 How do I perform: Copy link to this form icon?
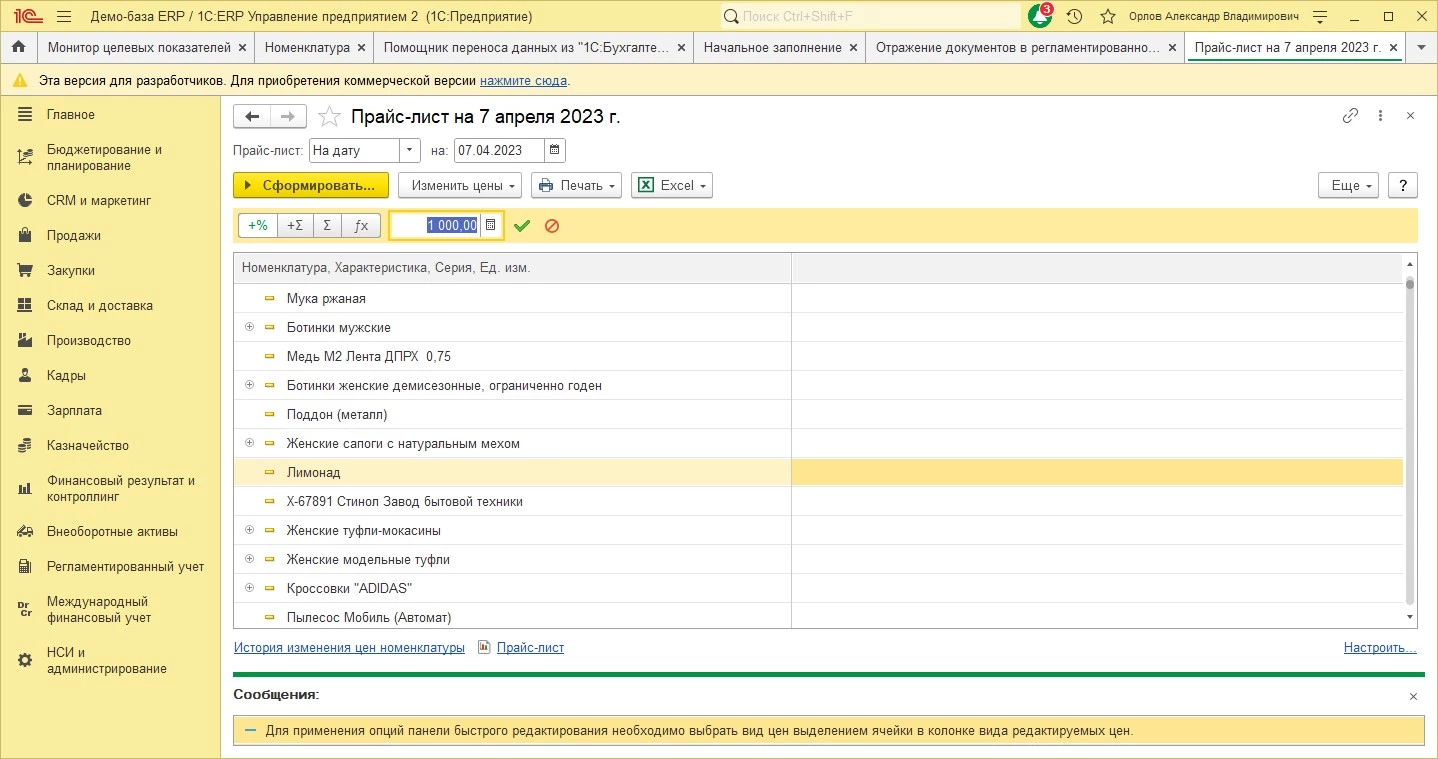1350,116
